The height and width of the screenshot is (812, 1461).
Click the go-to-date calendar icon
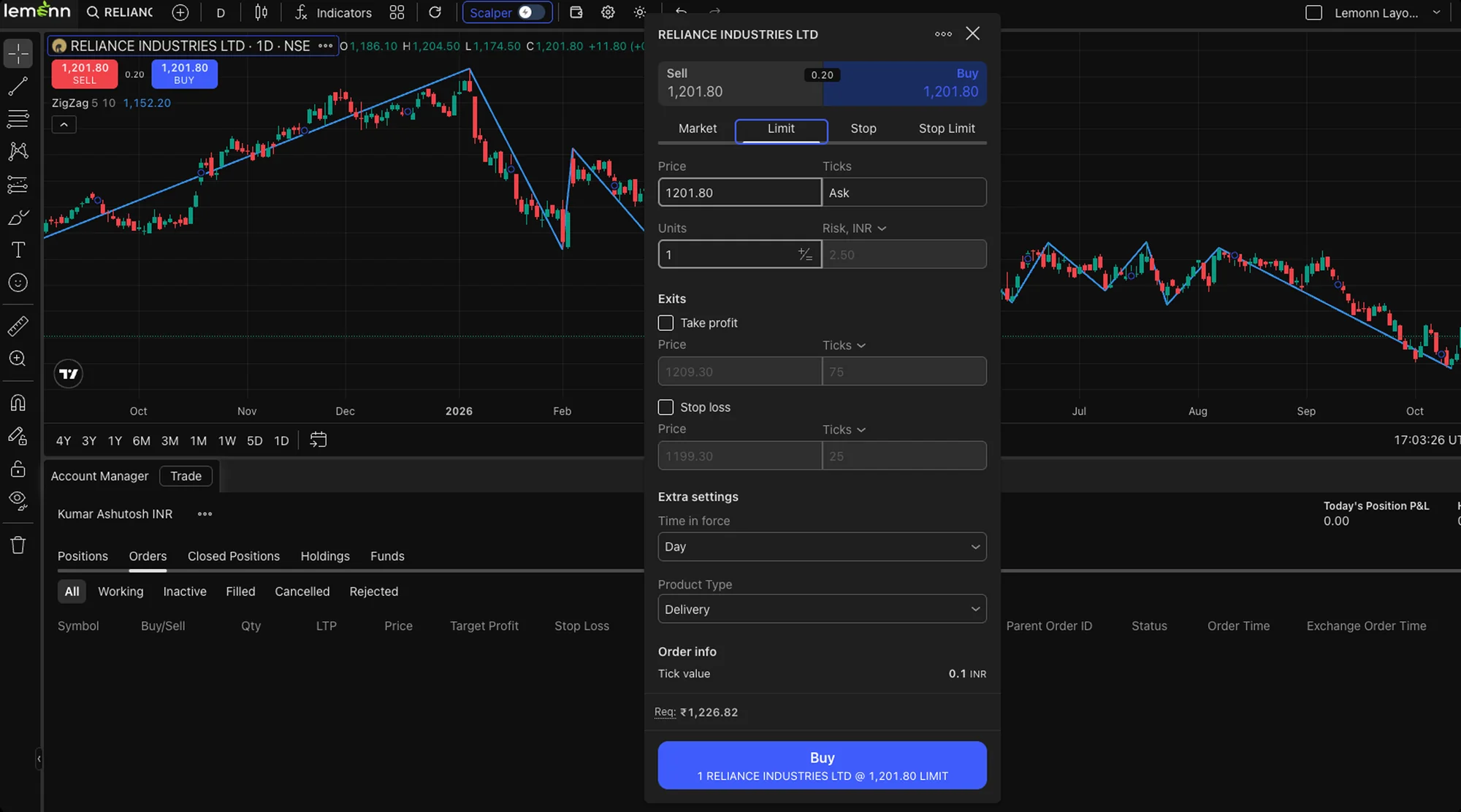coord(318,440)
